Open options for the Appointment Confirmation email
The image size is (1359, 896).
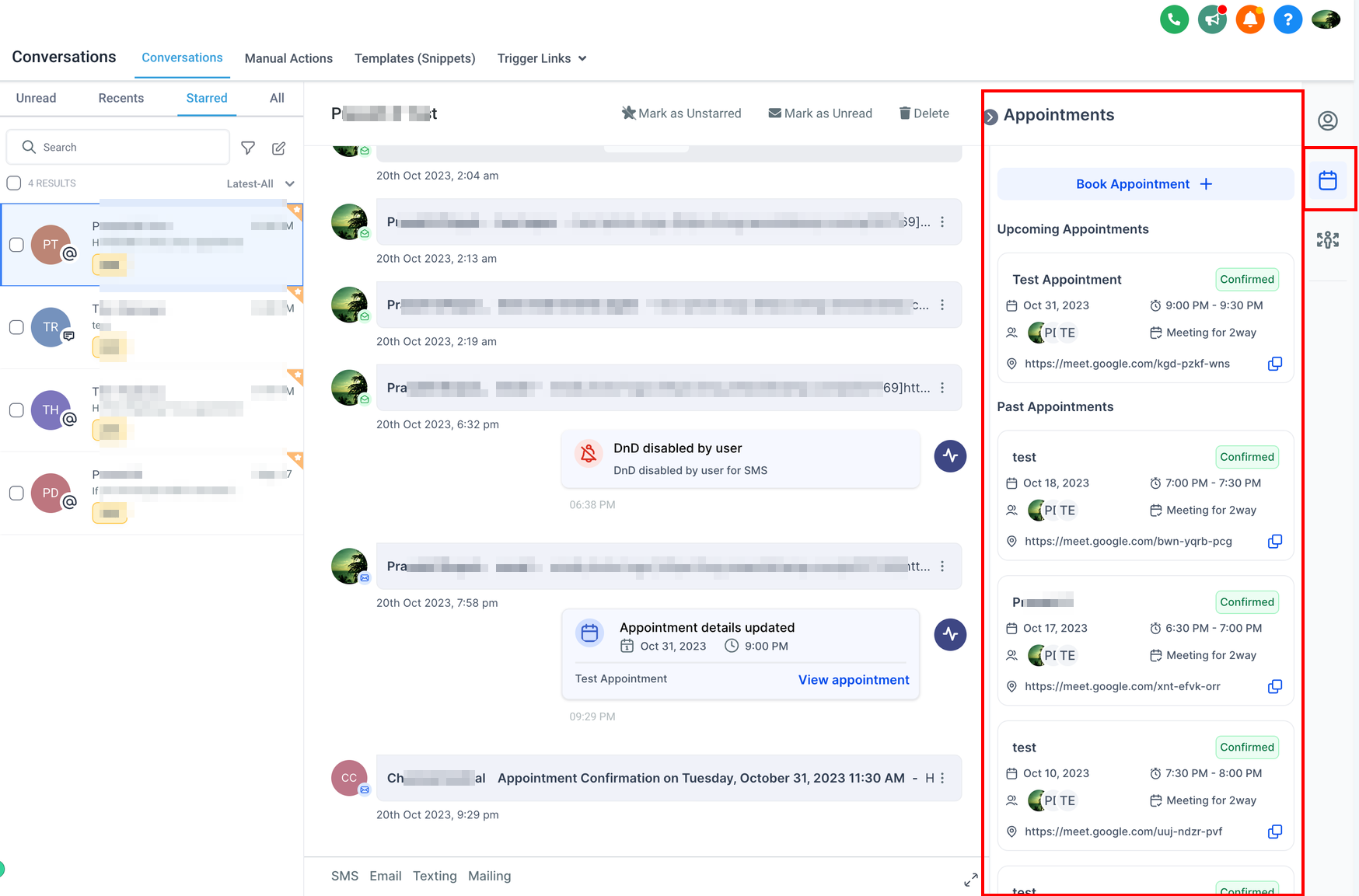tap(942, 778)
